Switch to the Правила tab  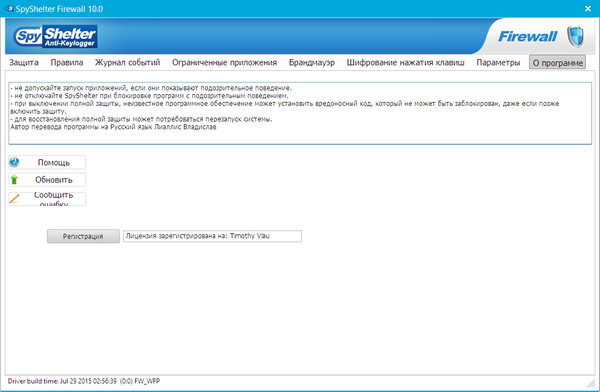[x=67, y=62]
